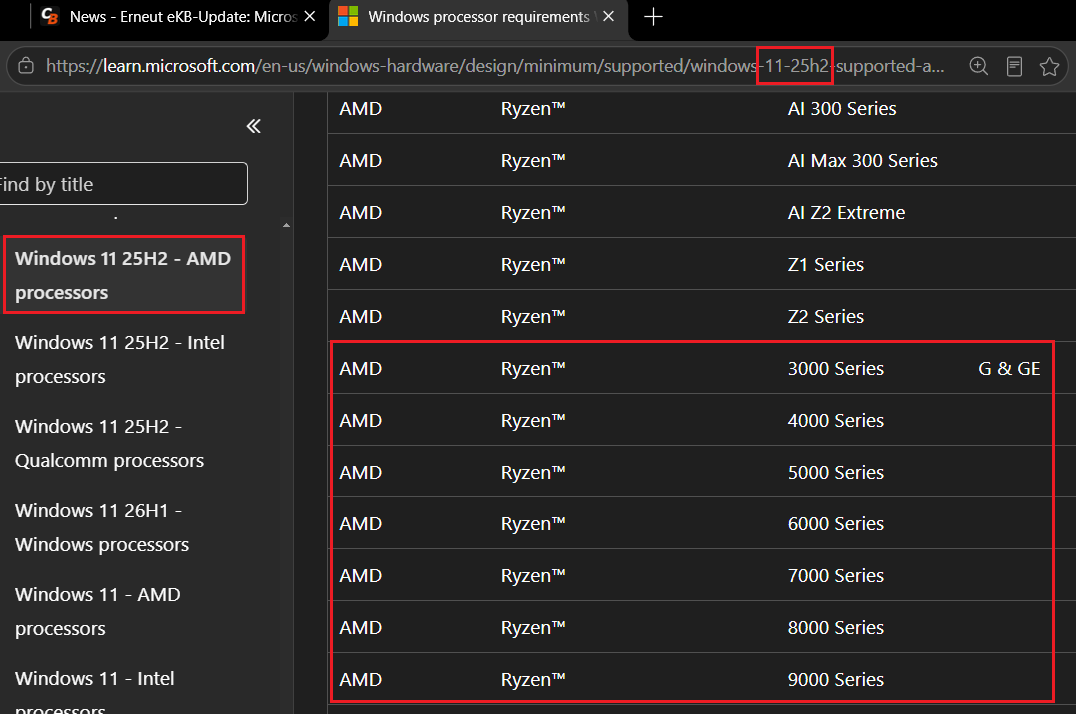Bookmark this page with the star icon
The height and width of the screenshot is (714, 1076).
point(1049,67)
